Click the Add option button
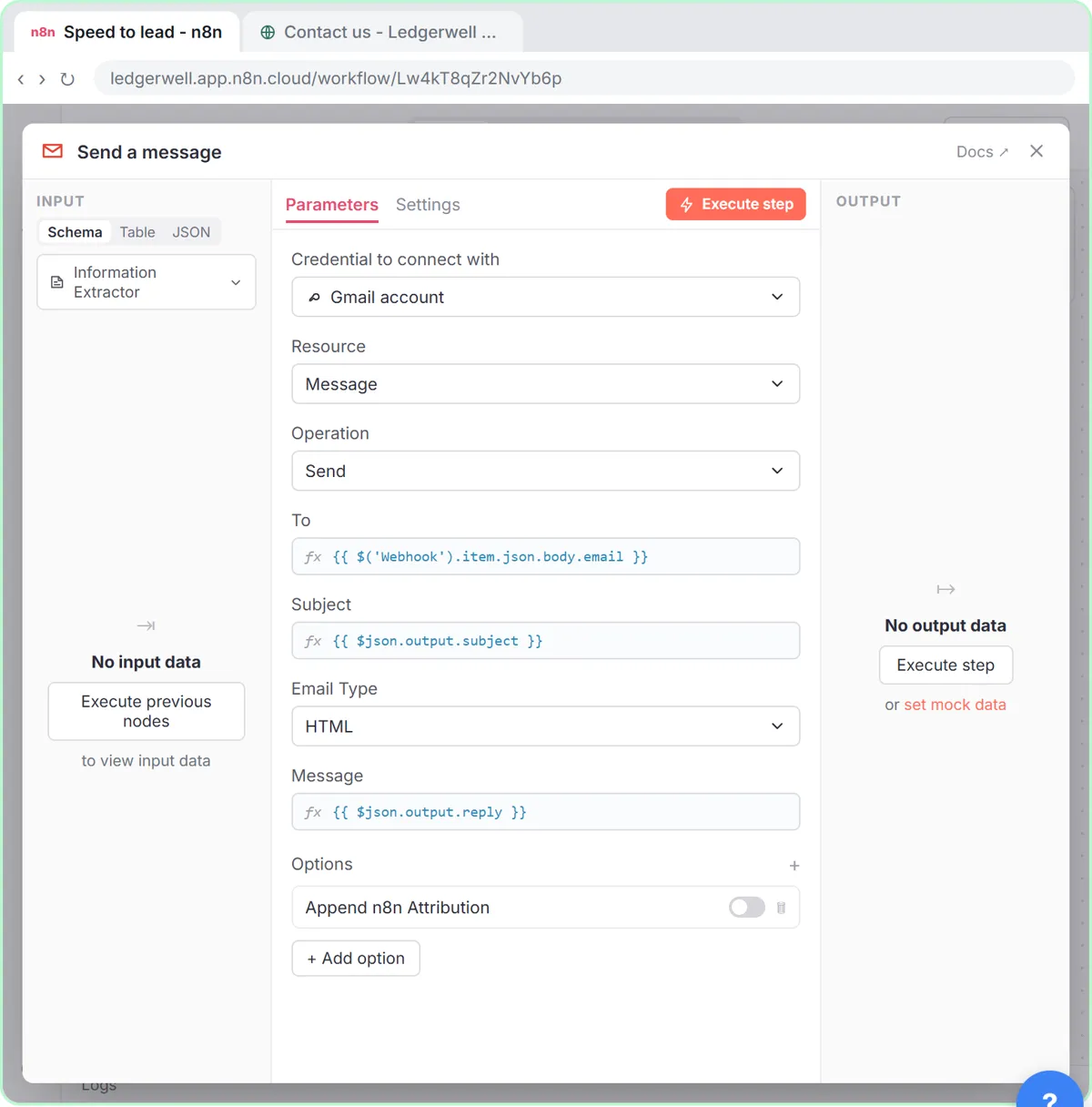The width and height of the screenshot is (1092, 1107). pyautogui.click(x=356, y=959)
